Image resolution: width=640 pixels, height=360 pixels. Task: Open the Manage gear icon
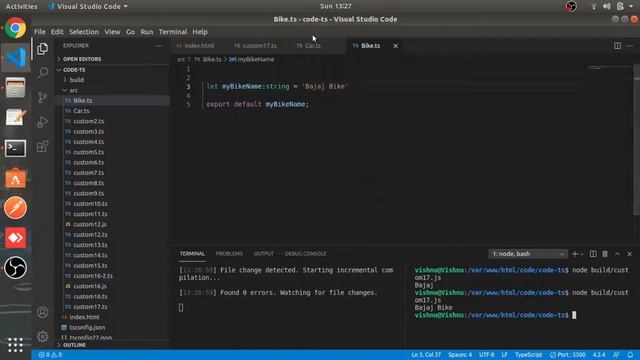click(x=42, y=336)
